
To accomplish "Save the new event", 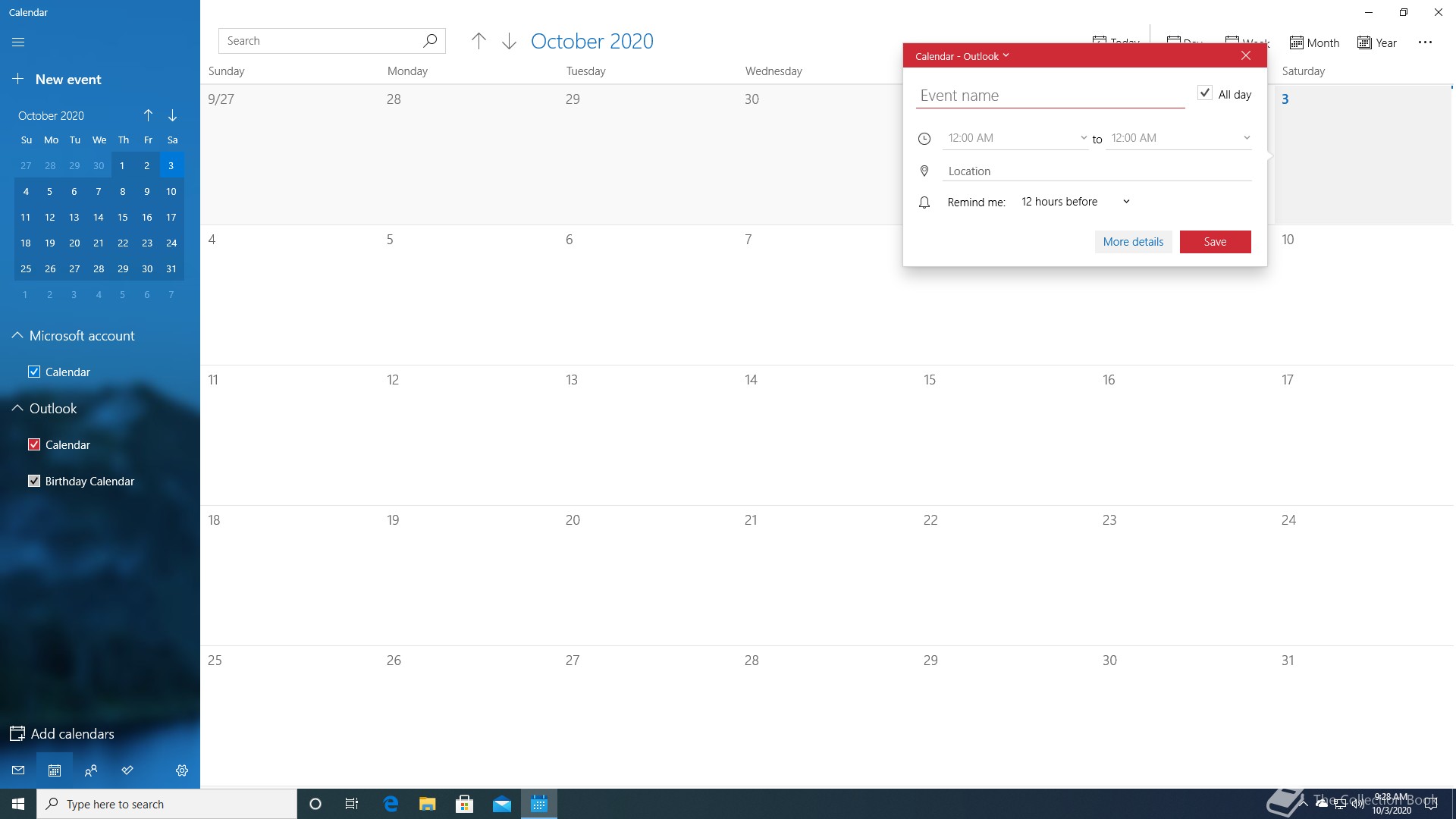I will (1215, 242).
